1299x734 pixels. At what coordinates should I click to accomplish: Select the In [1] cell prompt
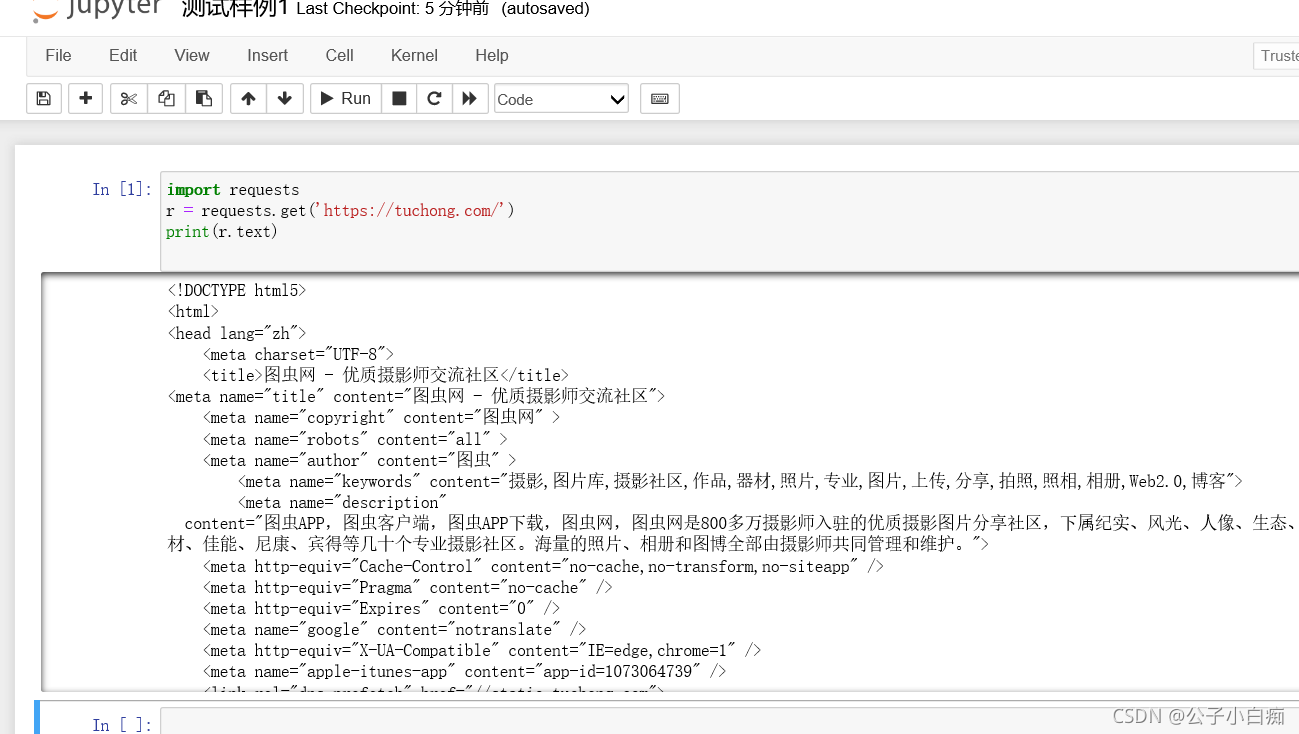click(122, 189)
